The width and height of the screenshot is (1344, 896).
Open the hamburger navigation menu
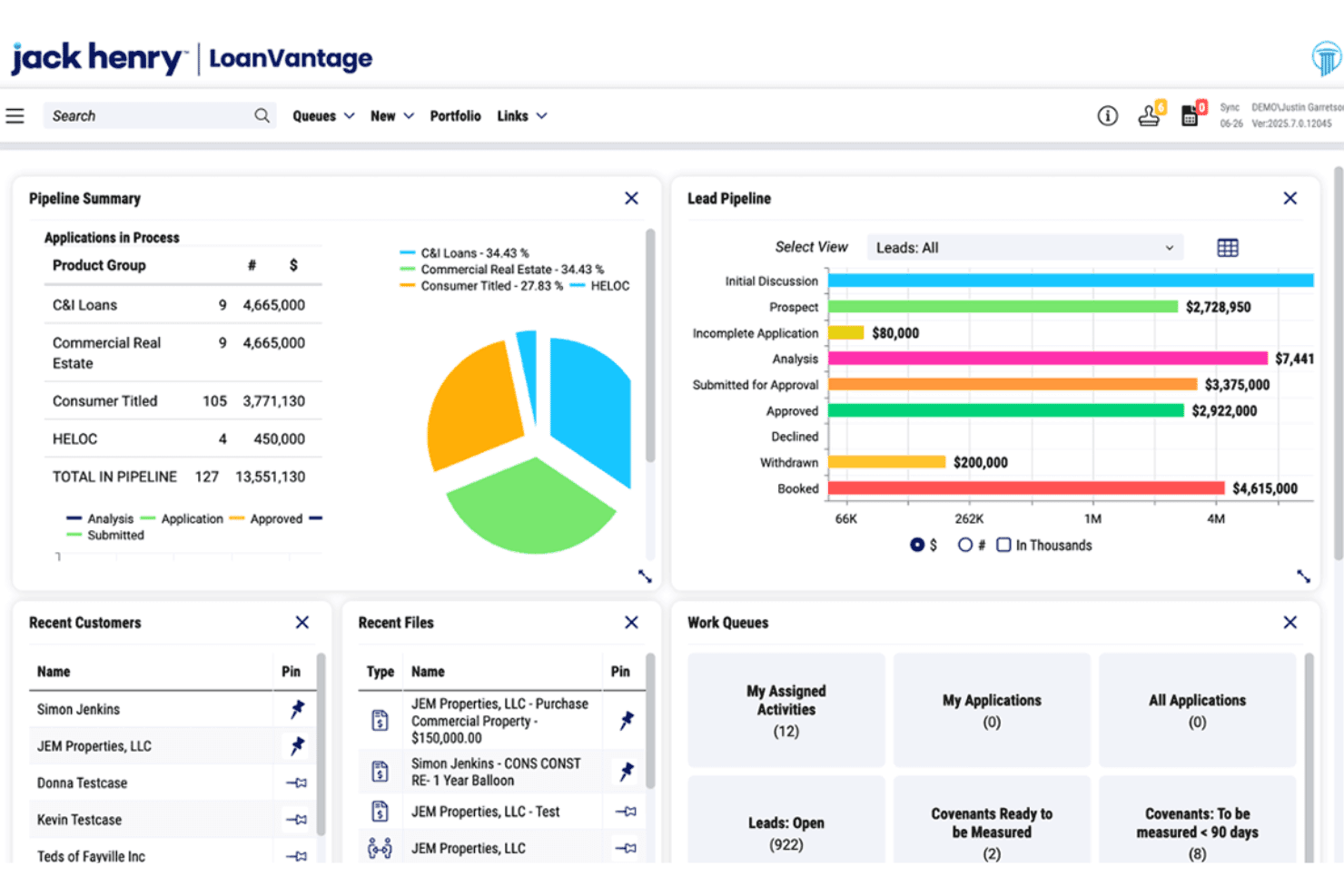pyautogui.click(x=15, y=116)
